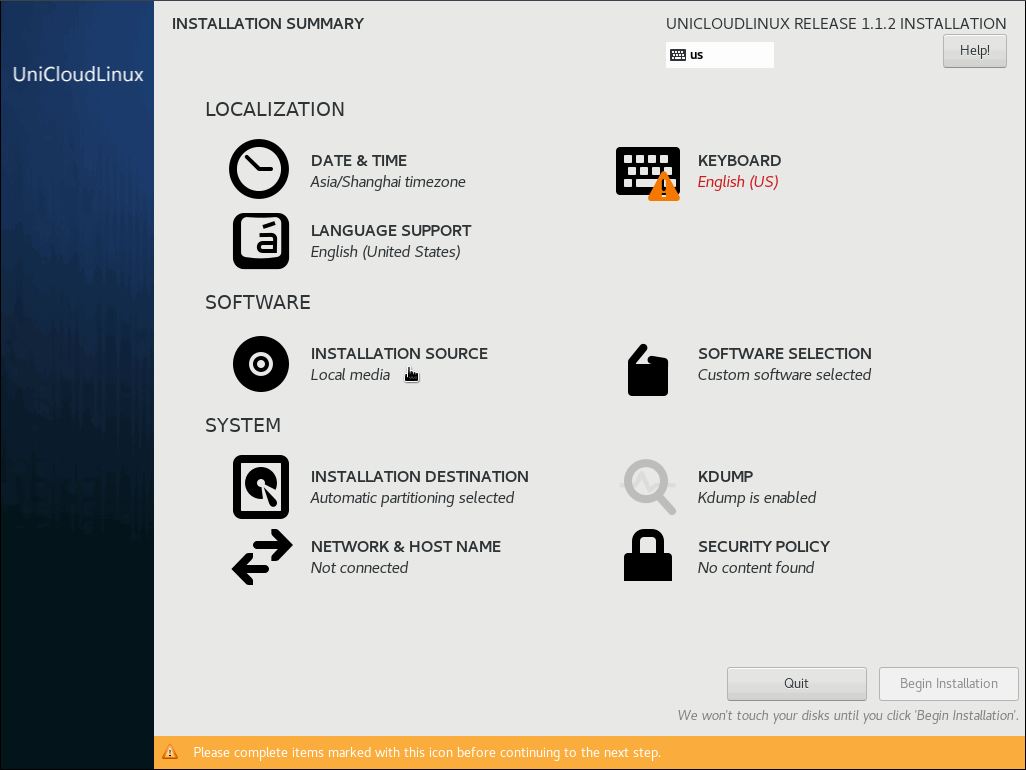Open Language Support icon

tap(260, 241)
